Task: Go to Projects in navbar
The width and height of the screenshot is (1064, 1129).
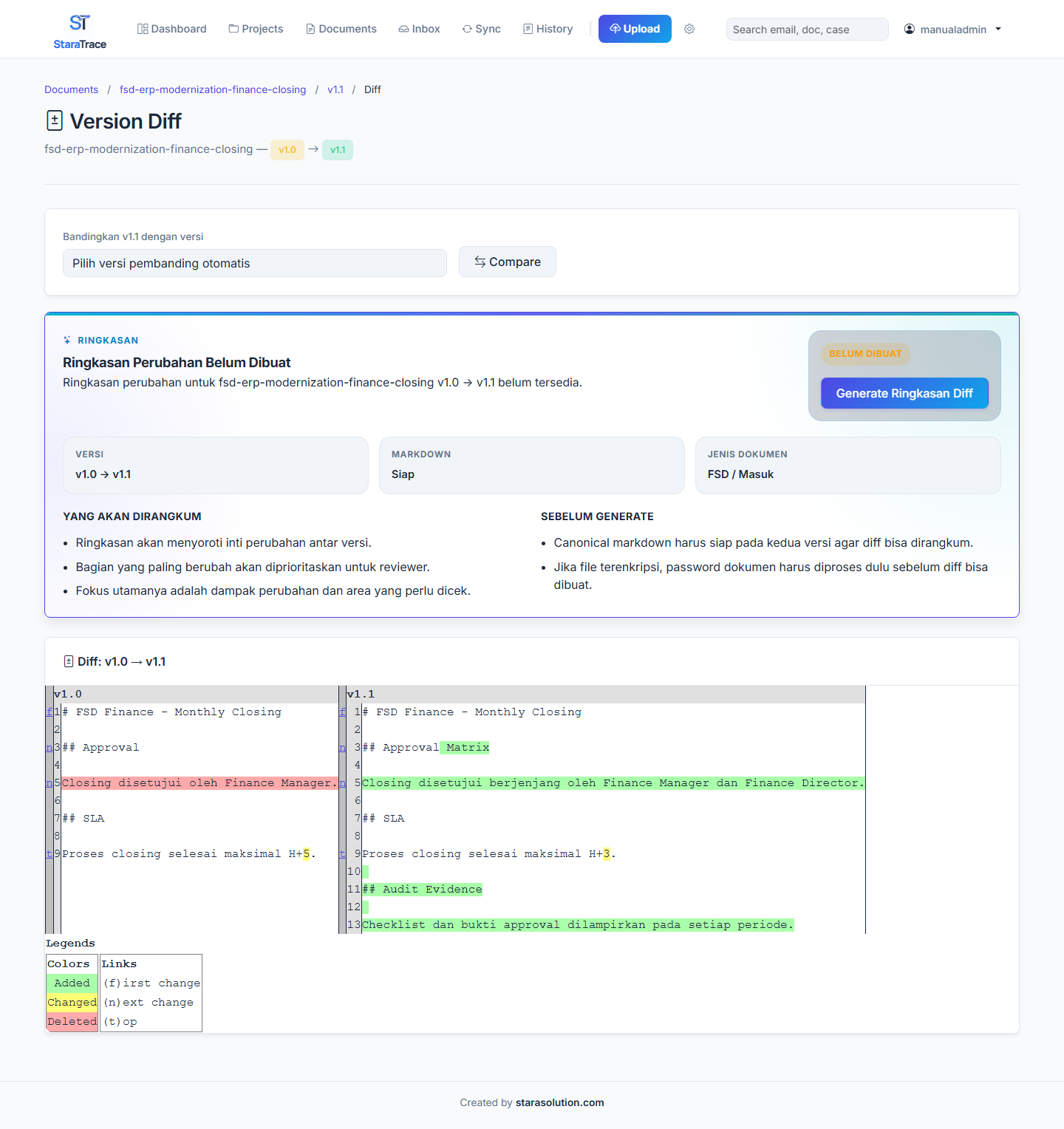Action: [256, 29]
